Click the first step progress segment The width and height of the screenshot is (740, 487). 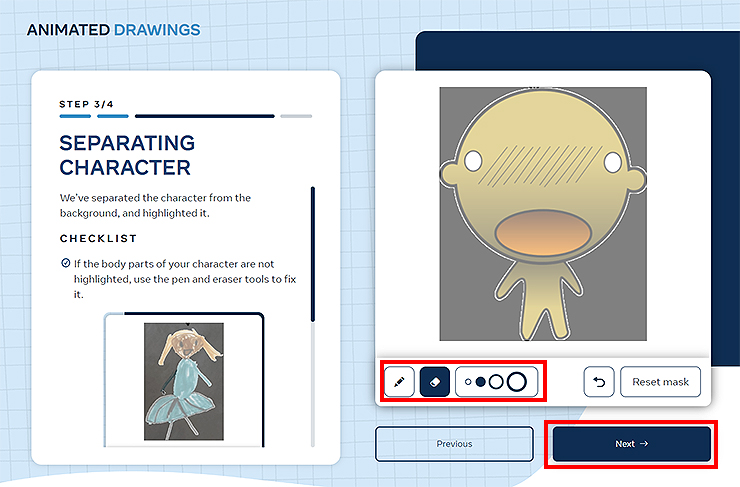tap(75, 116)
